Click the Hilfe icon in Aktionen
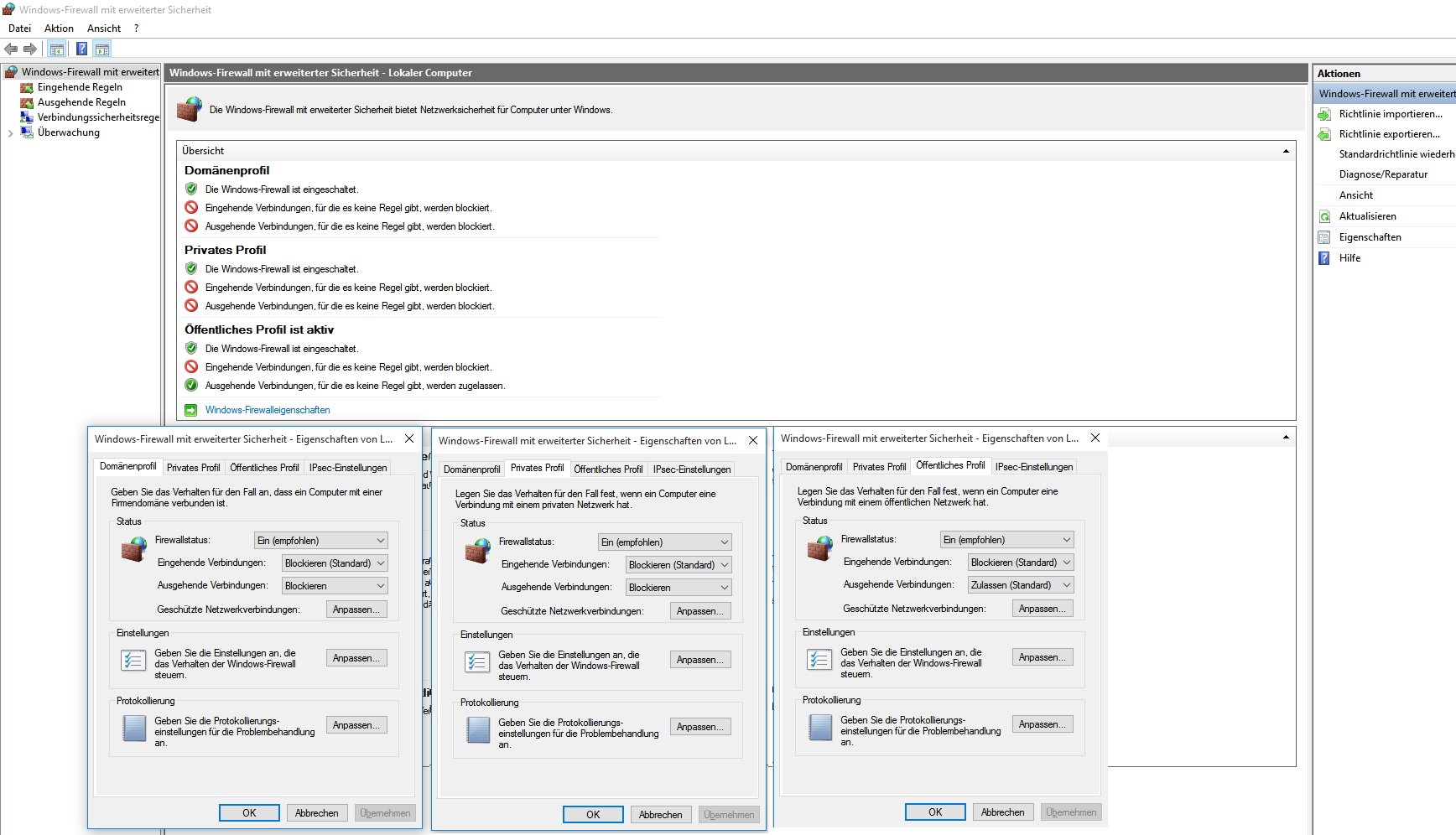Viewport: 1456px width, 835px height. pyautogui.click(x=1324, y=258)
